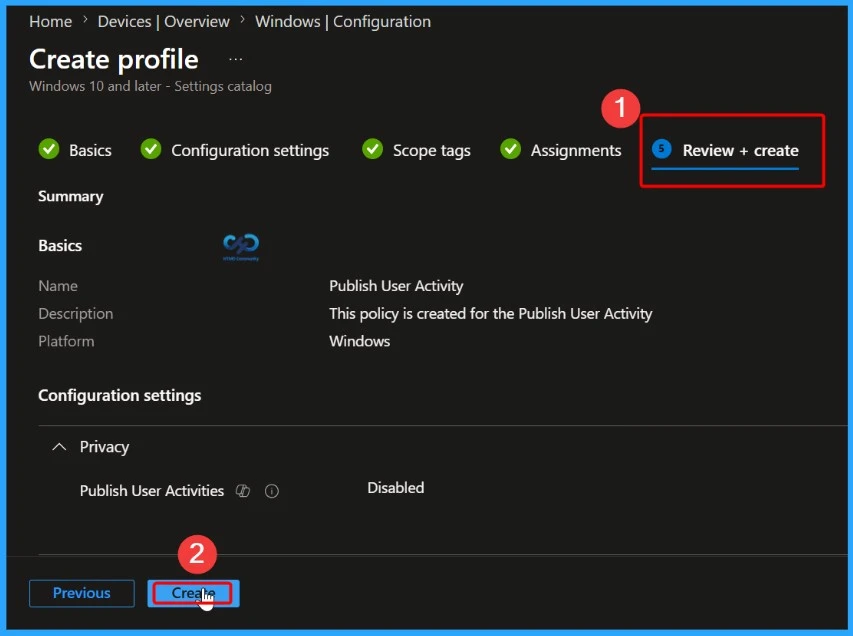Switch to the Assignments step
Screen dimensions: 853x636
[576, 150]
